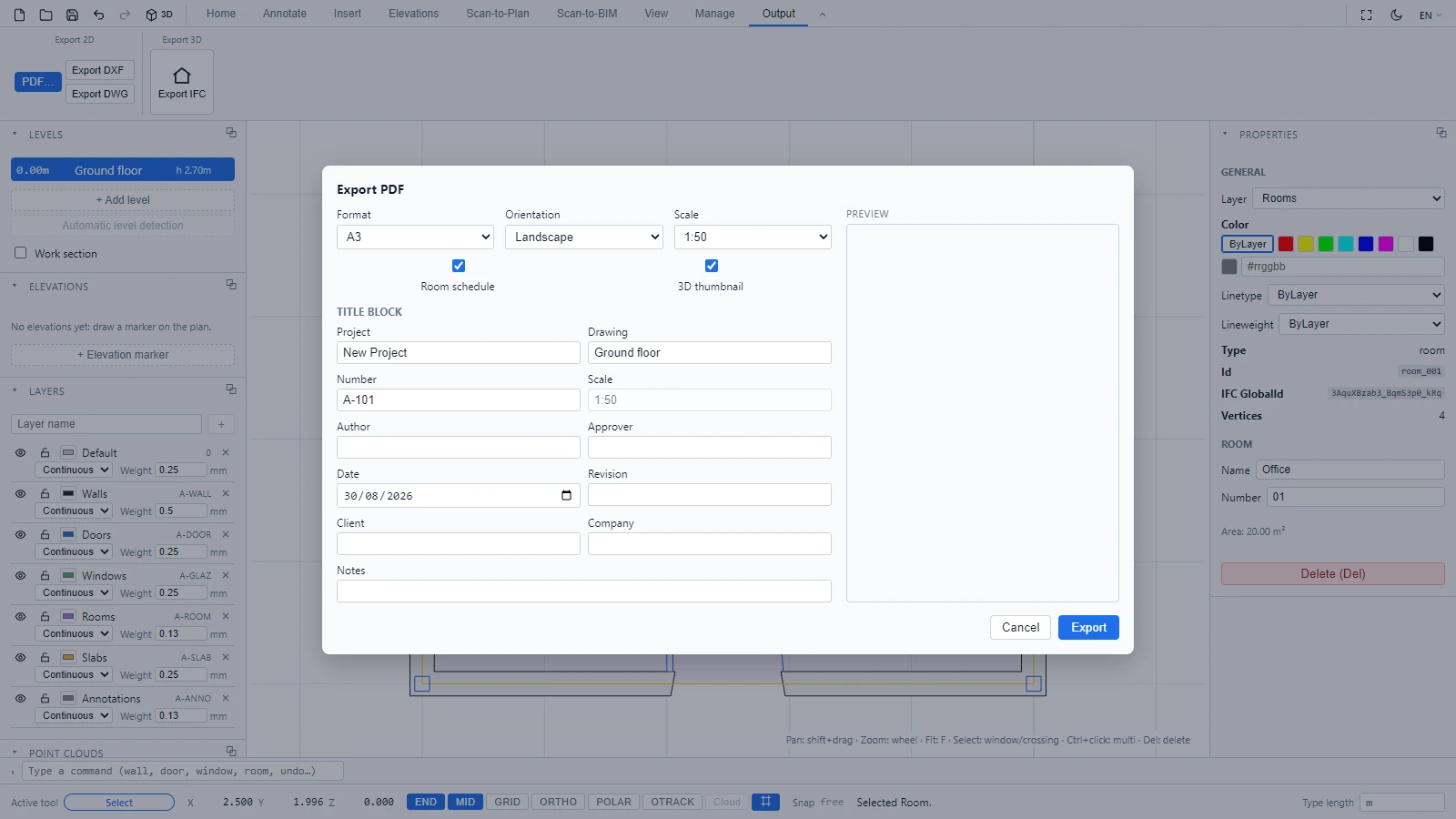This screenshot has width=1456, height=819.
Task: Click the Export button
Action: click(1088, 627)
